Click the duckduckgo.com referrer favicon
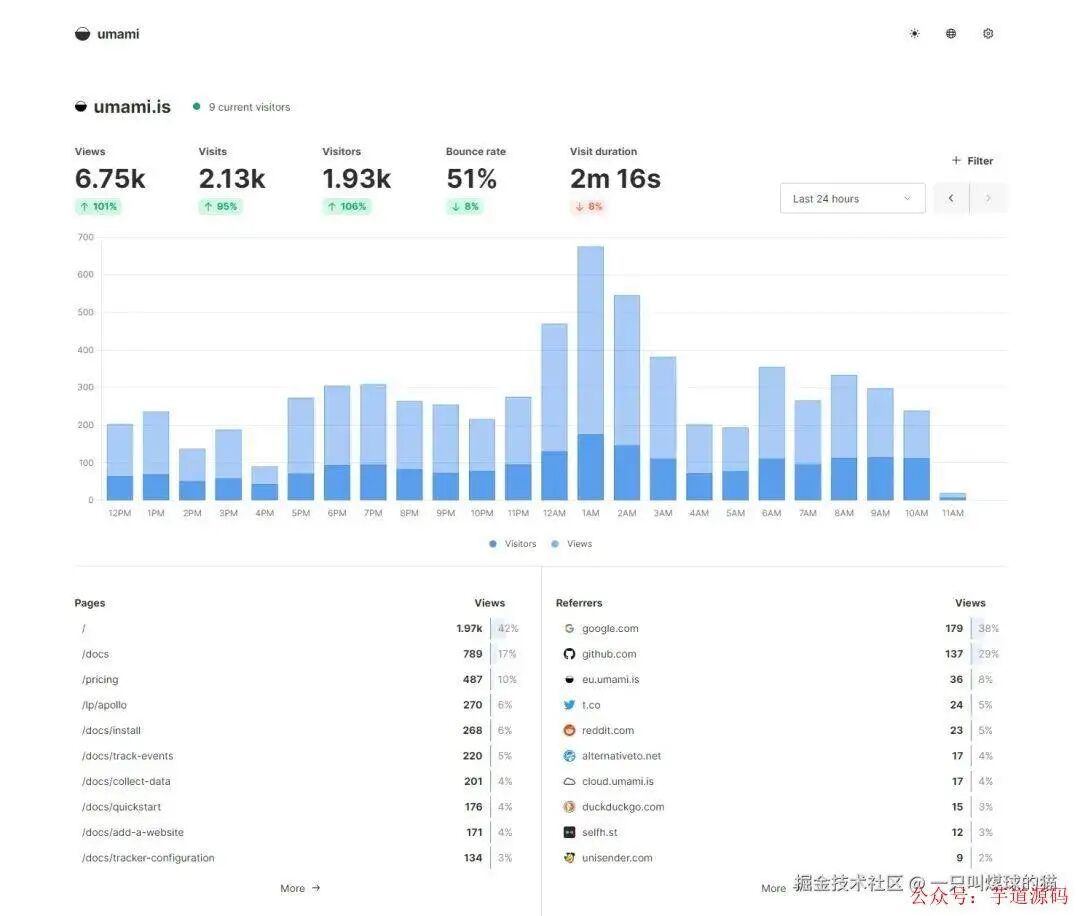Screen dimensions: 1080x916 click(x=569, y=806)
